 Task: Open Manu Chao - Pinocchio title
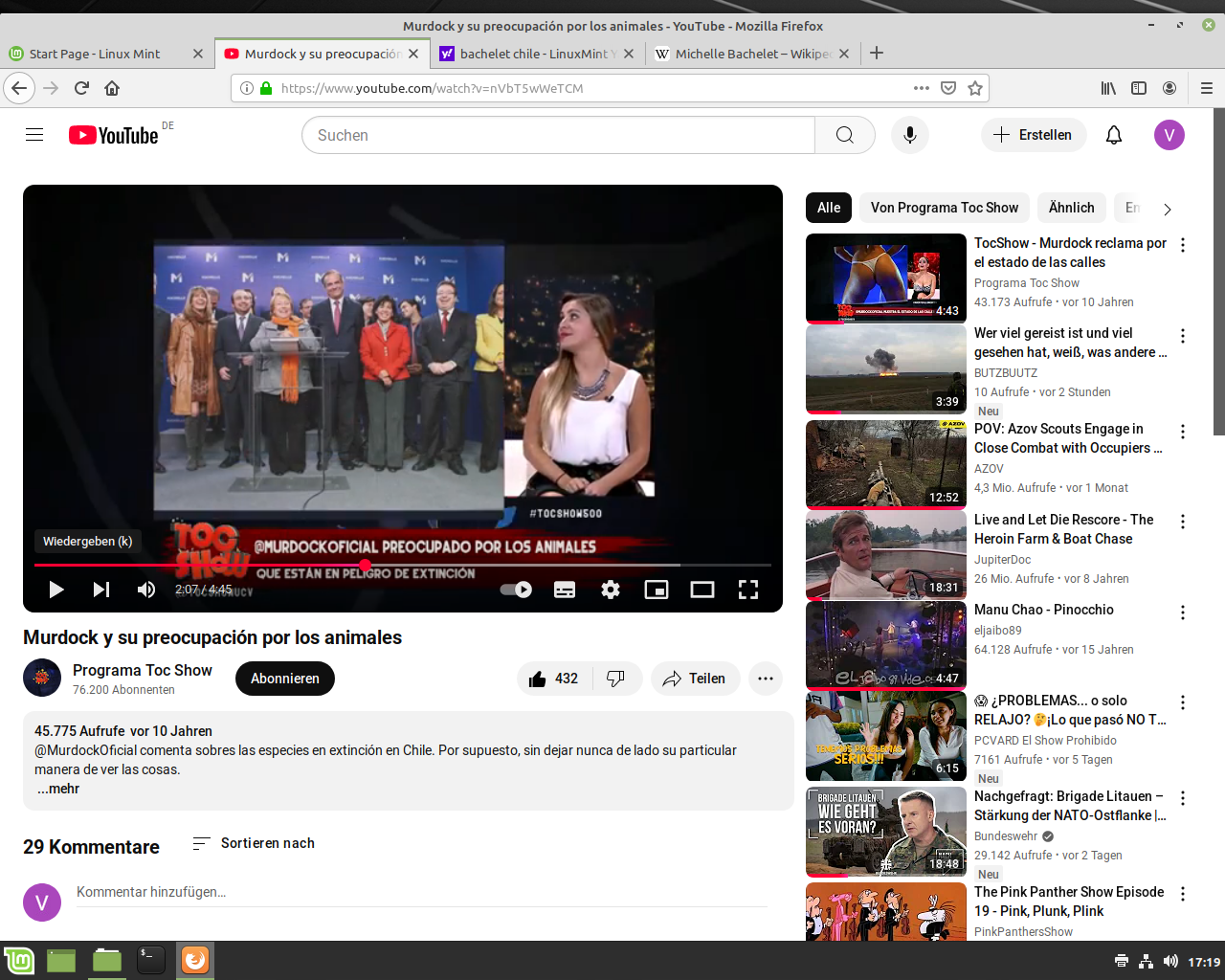click(x=1044, y=610)
